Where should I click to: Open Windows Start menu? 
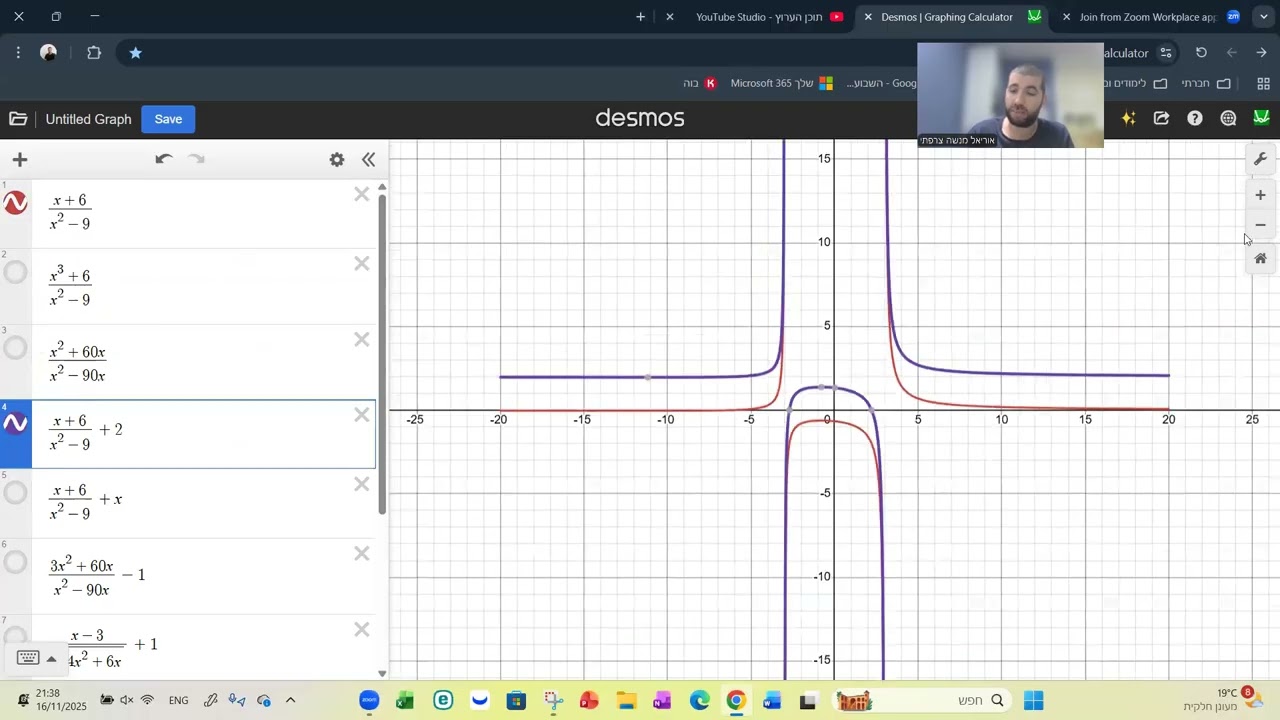1033,700
